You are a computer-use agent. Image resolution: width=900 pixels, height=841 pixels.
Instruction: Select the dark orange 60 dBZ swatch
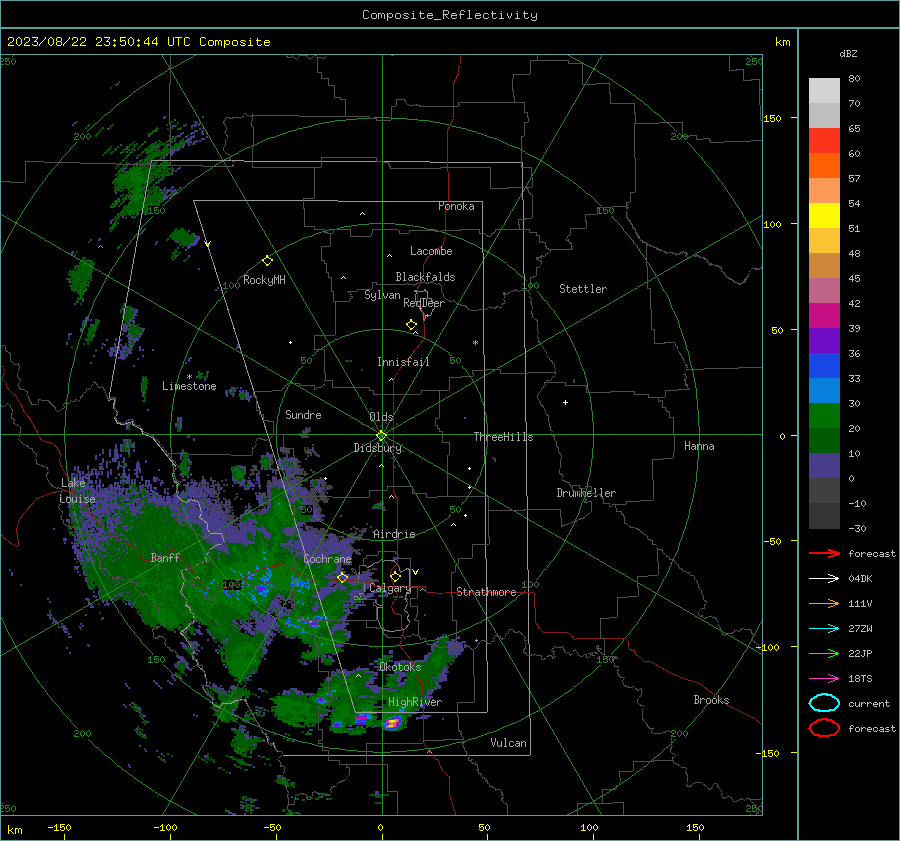824,165
